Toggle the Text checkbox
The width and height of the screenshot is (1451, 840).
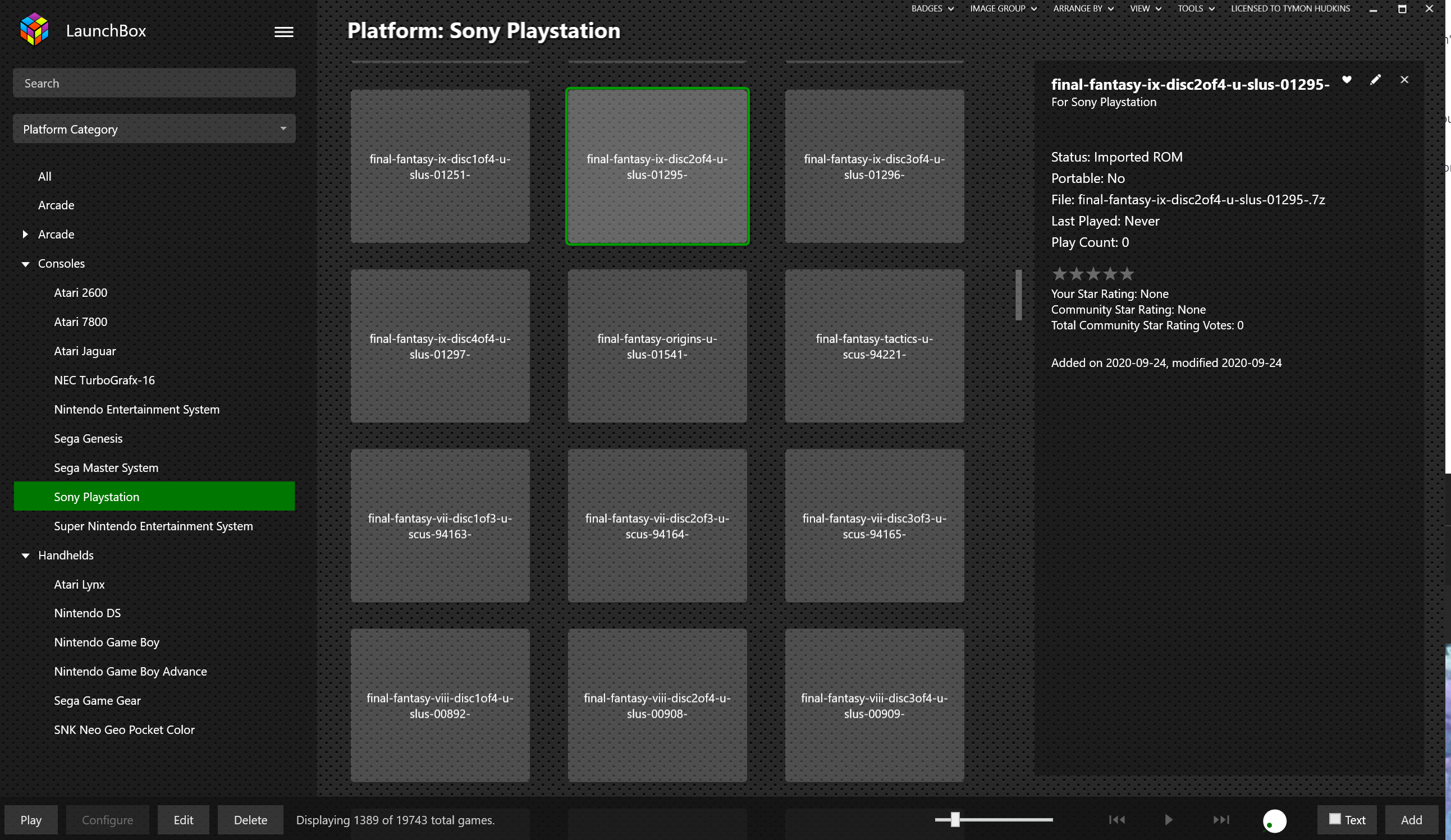[x=1334, y=819]
